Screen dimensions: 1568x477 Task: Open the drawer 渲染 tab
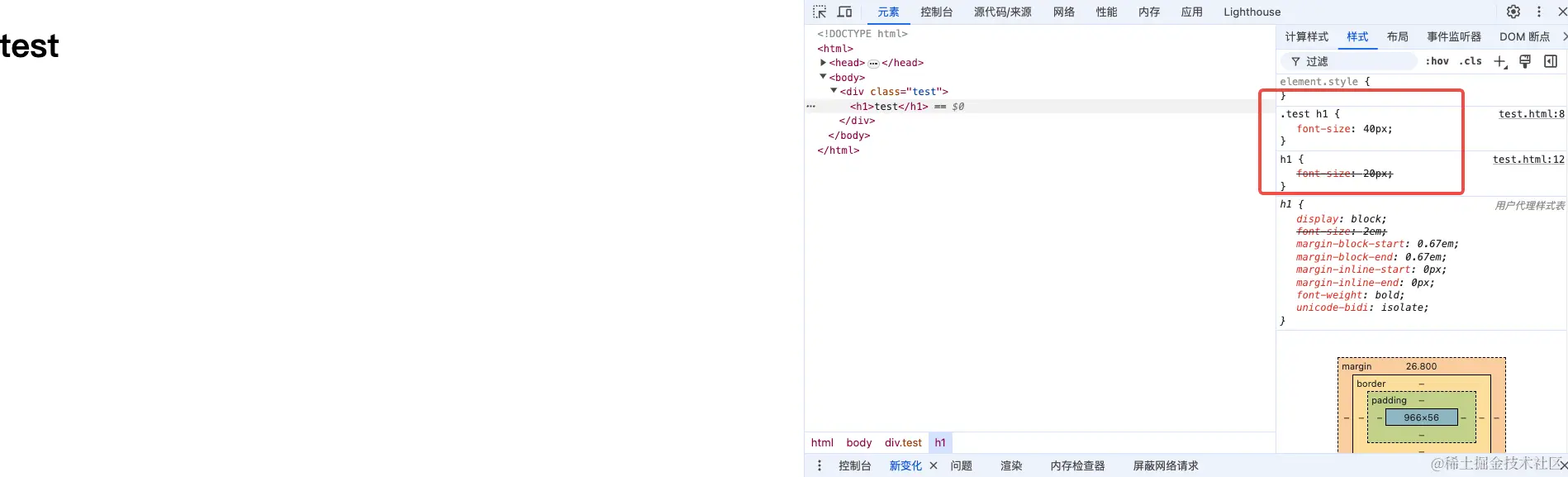point(1011,465)
